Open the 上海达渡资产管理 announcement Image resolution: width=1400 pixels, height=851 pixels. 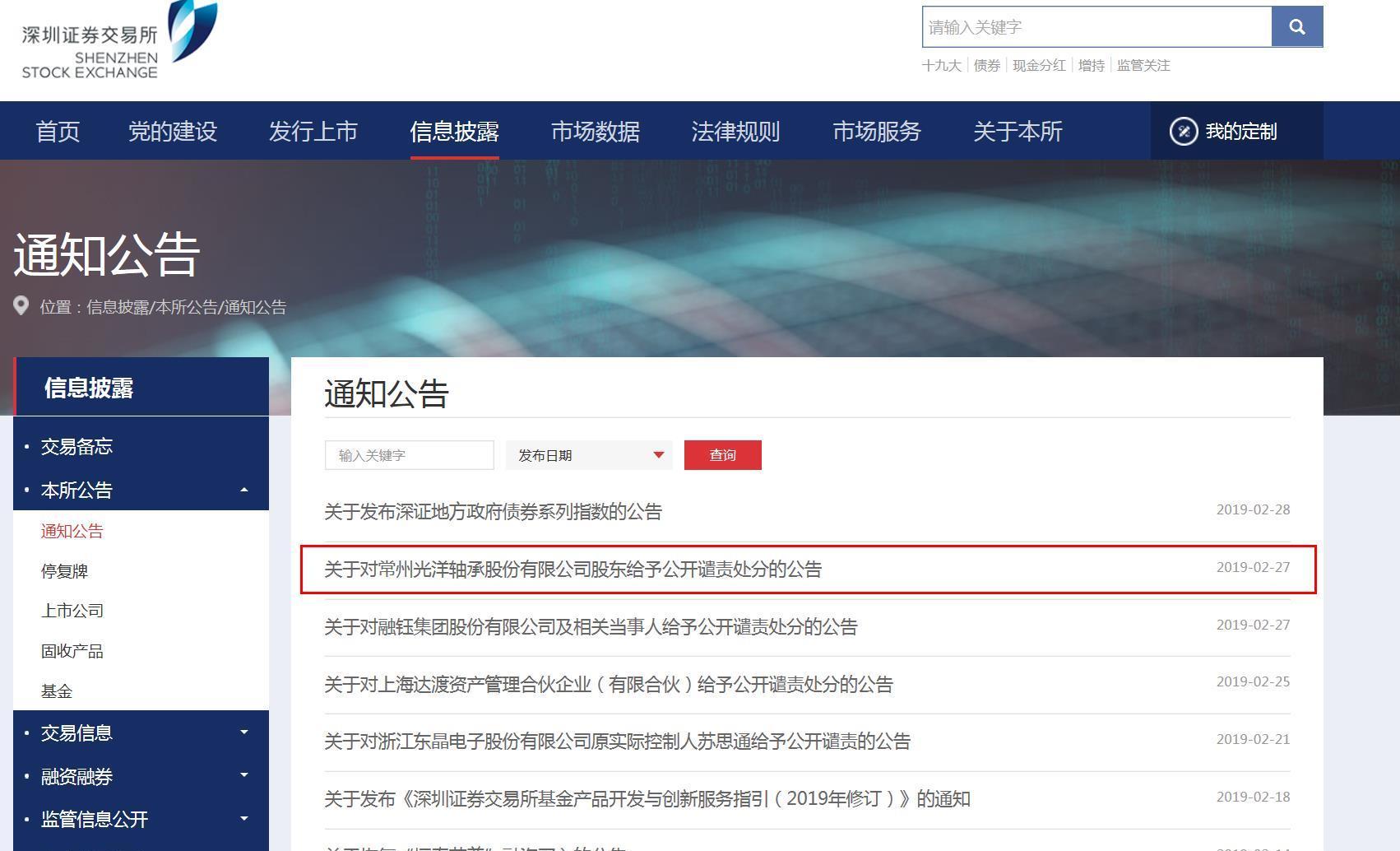609,685
